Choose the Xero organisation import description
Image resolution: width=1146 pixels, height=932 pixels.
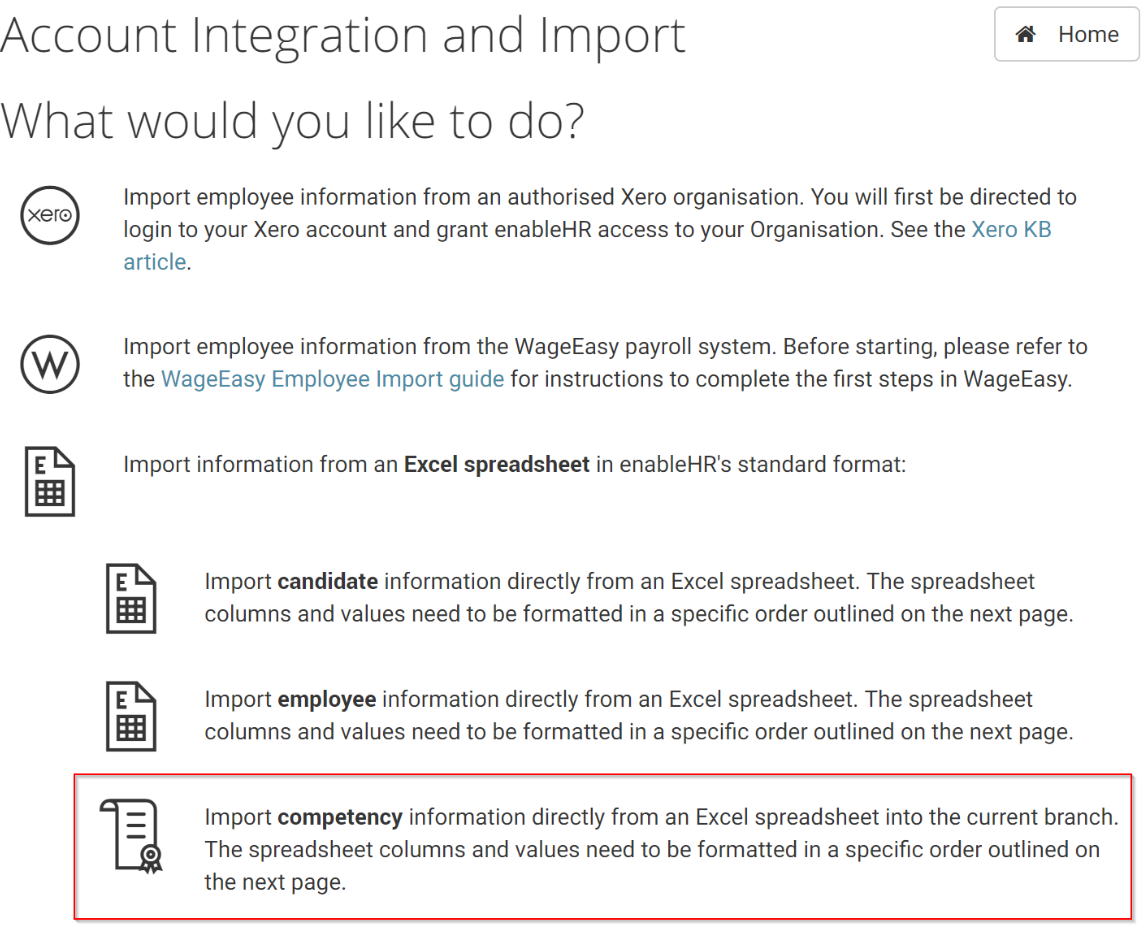[x=599, y=230]
